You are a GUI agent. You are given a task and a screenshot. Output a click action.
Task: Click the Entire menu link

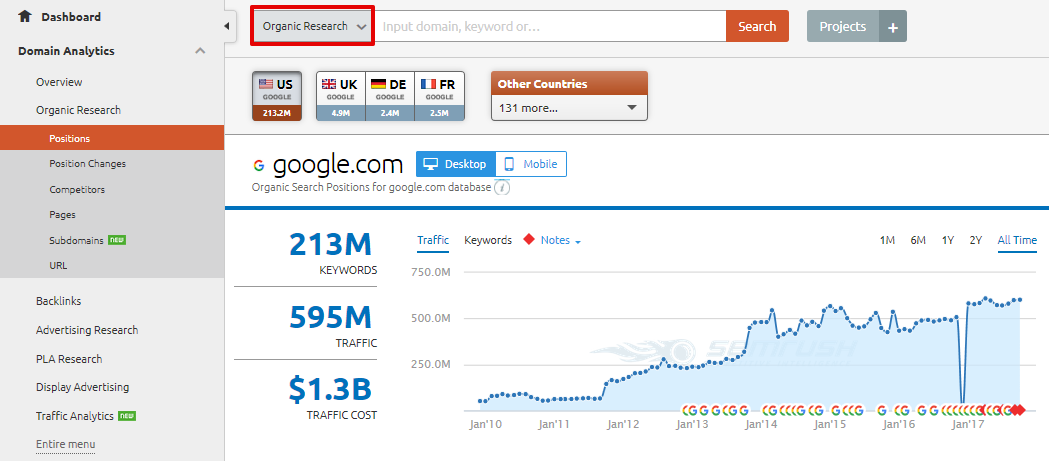pos(66,444)
